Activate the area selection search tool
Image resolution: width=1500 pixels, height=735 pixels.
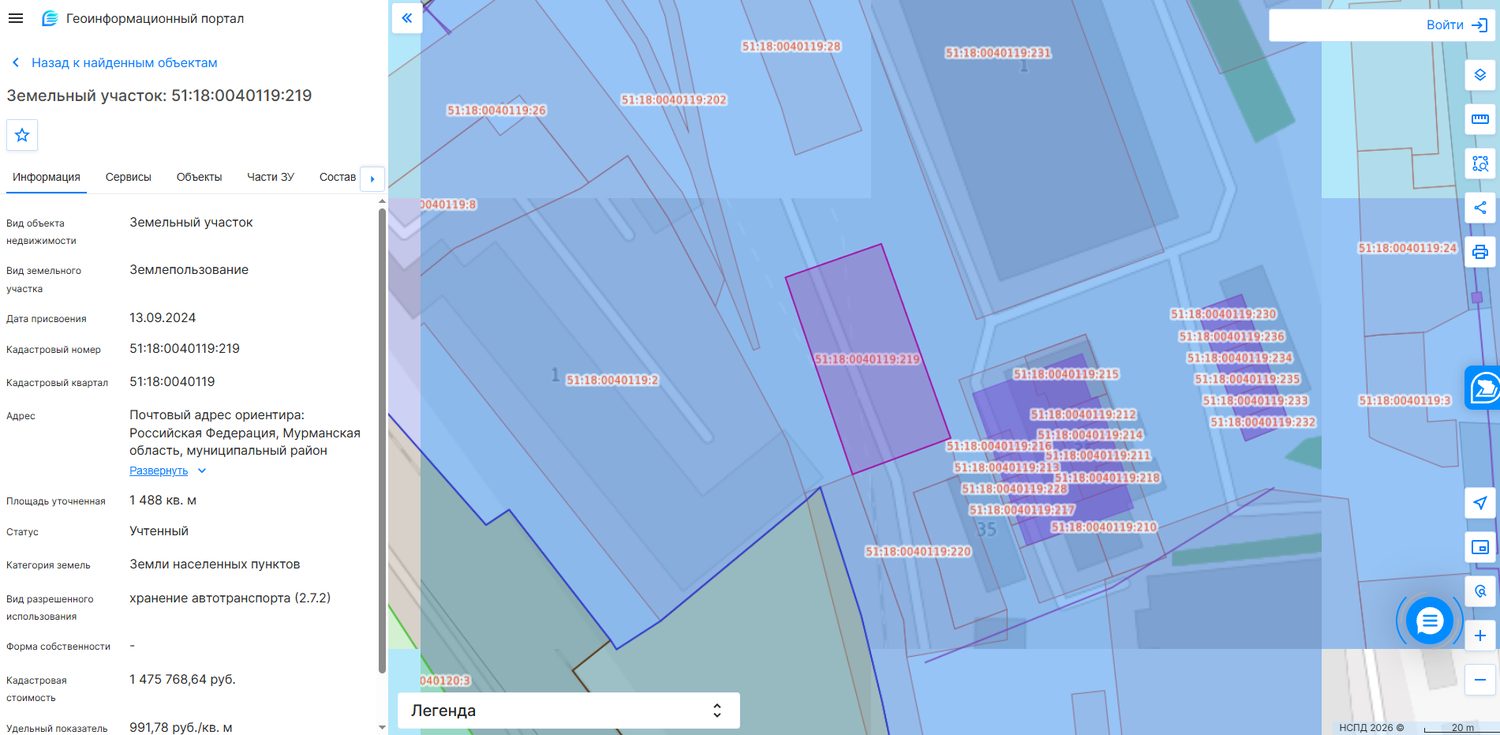point(1480,164)
